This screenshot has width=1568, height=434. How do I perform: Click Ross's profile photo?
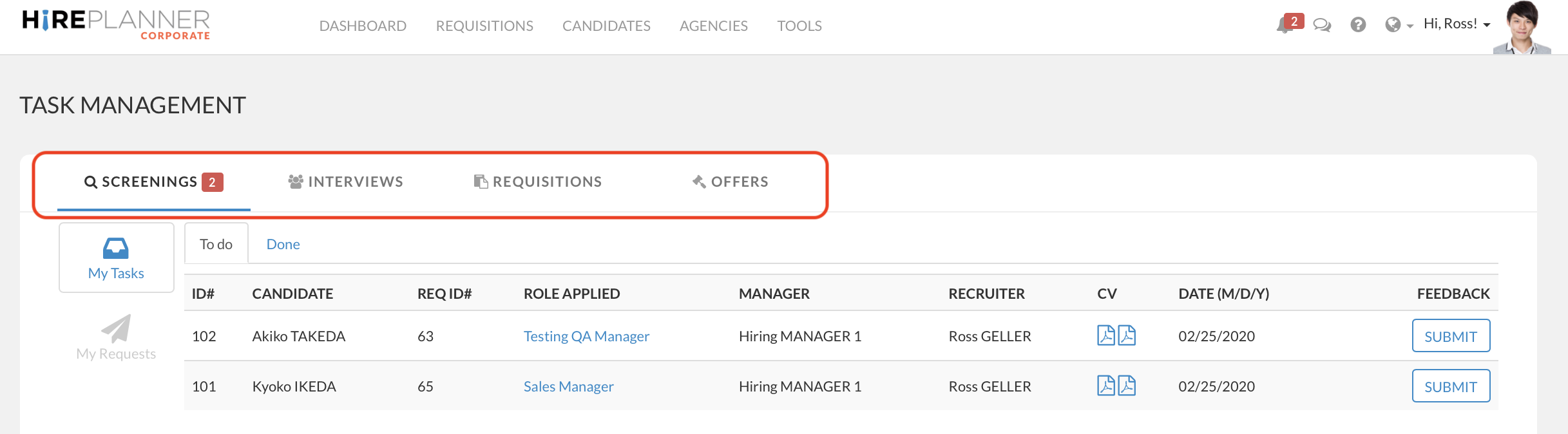click(x=1522, y=27)
